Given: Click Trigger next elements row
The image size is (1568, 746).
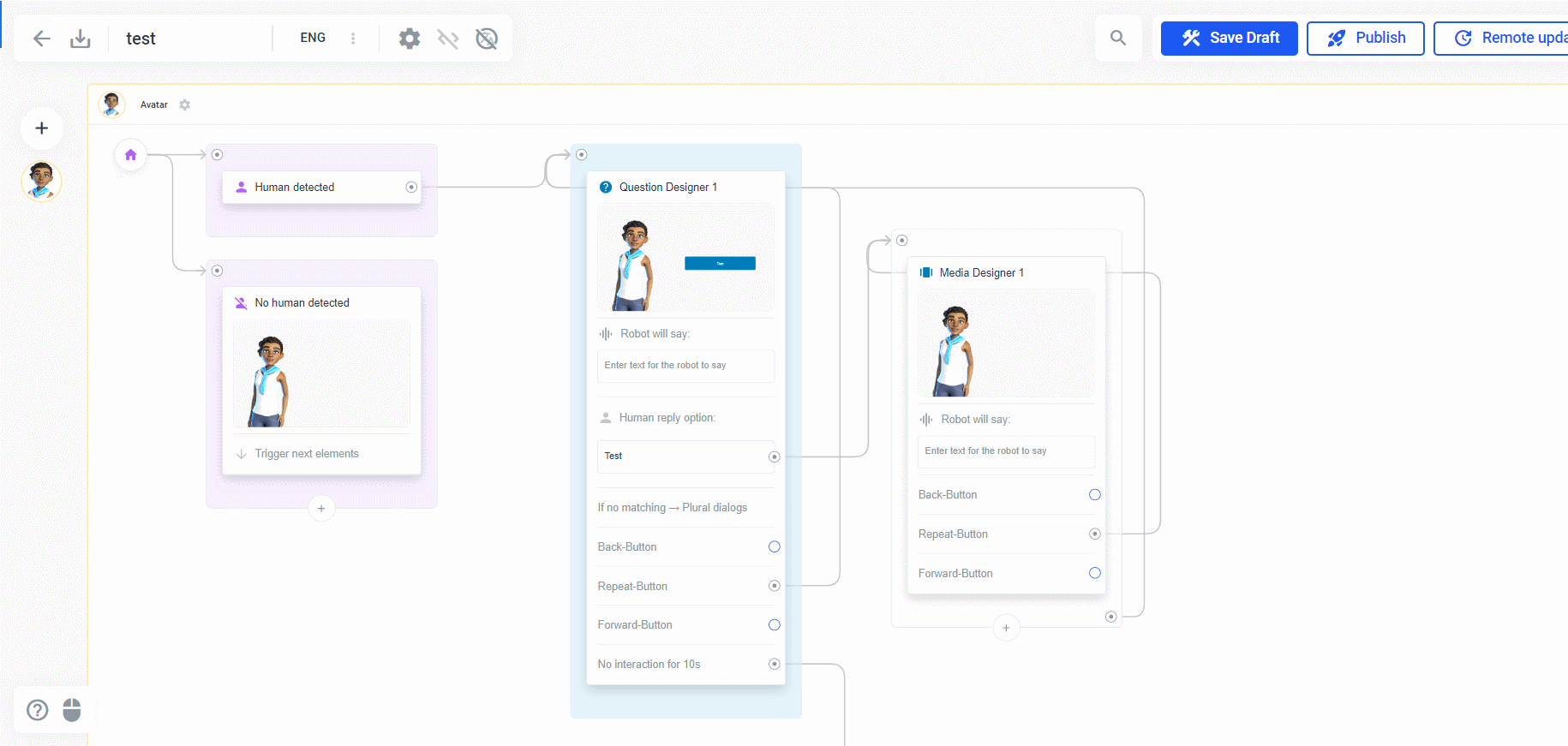Looking at the screenshot, I should [x=321, y=454].
